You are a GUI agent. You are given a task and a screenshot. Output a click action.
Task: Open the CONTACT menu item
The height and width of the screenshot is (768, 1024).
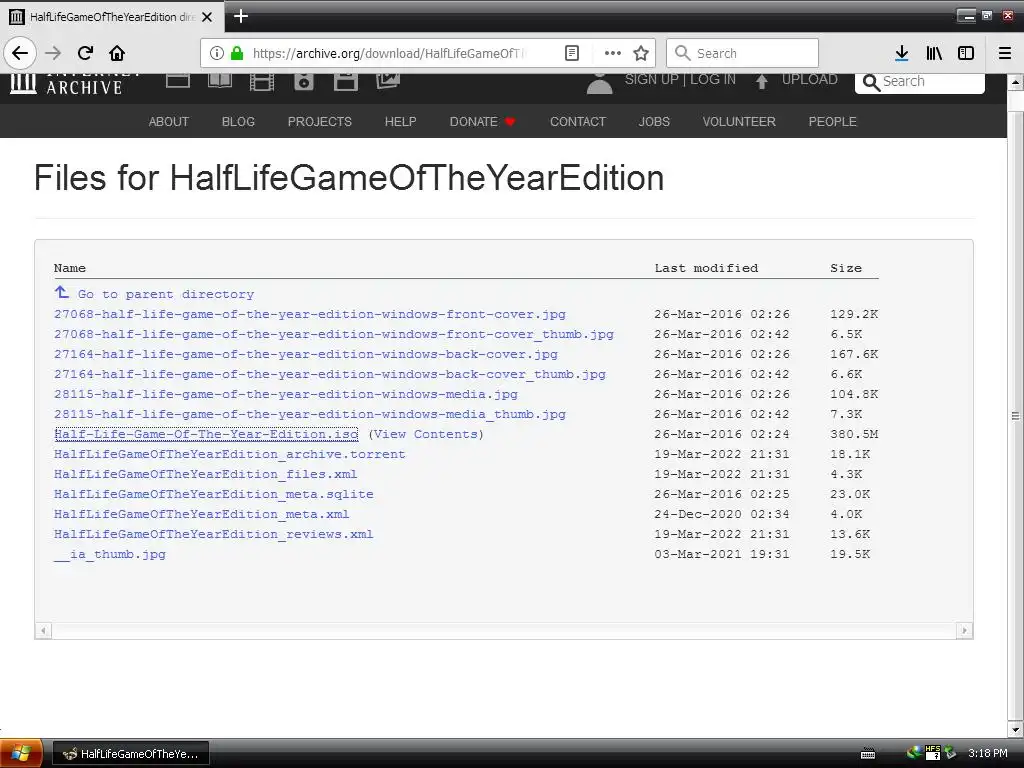click(578, 121)
